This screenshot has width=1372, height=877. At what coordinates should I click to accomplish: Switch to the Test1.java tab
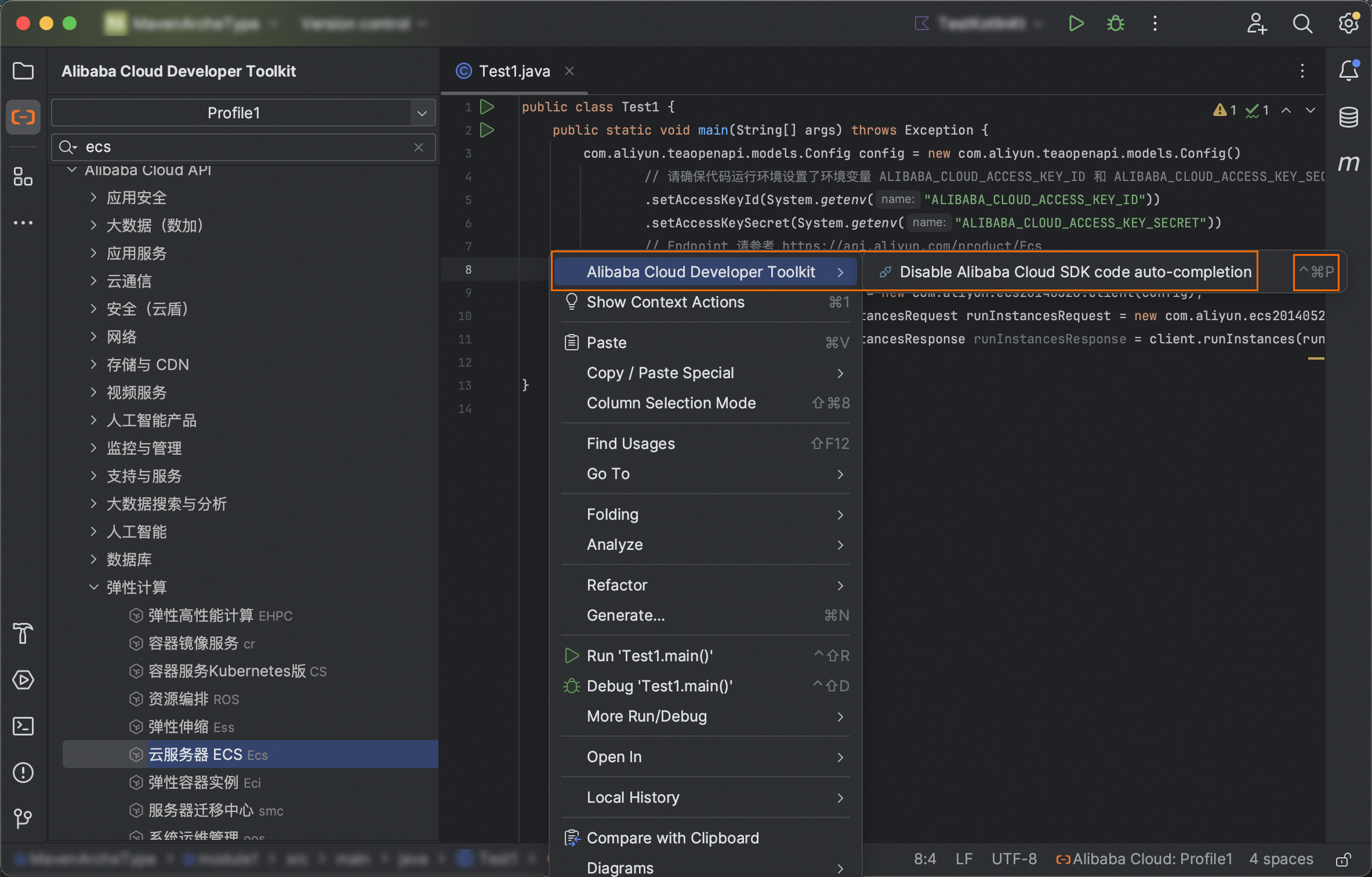click(514, 71)
